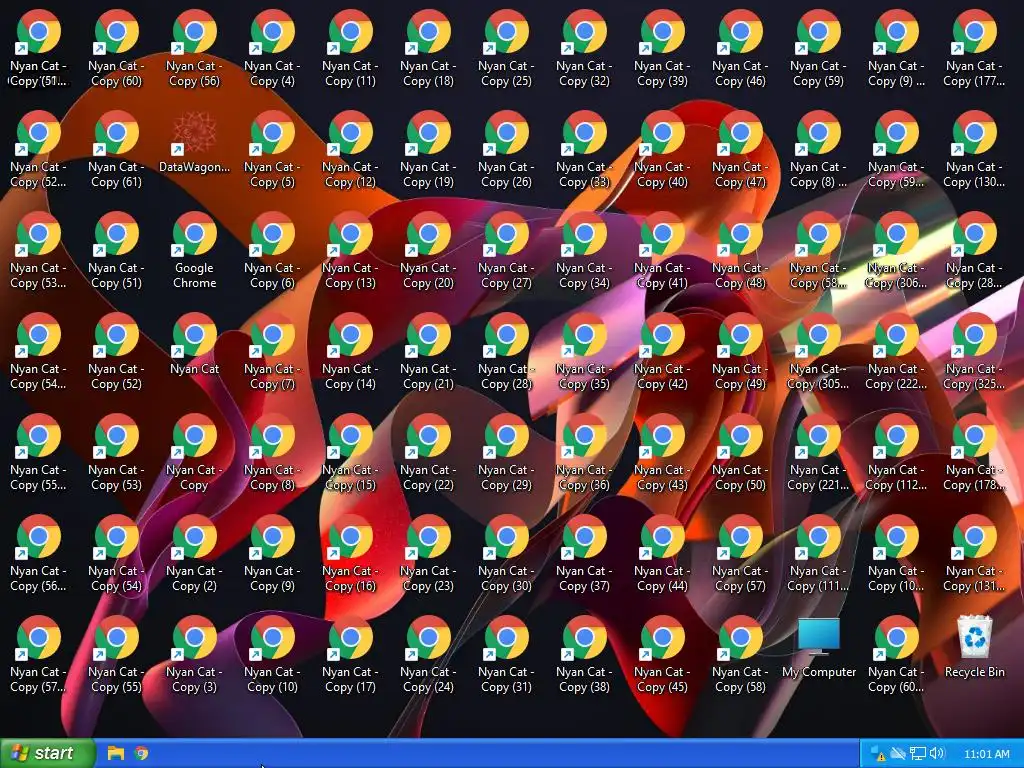Open the volume speaker tray icon
Viewport: 1024px width, 768px height.
click(936, 754)
